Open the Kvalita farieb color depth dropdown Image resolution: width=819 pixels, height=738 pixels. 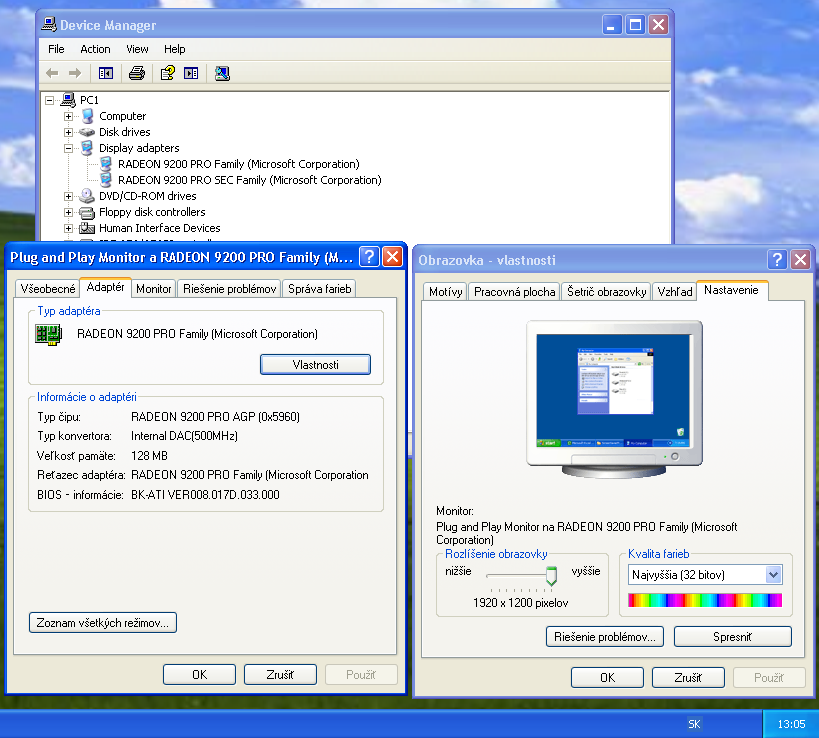click(772, 575)
